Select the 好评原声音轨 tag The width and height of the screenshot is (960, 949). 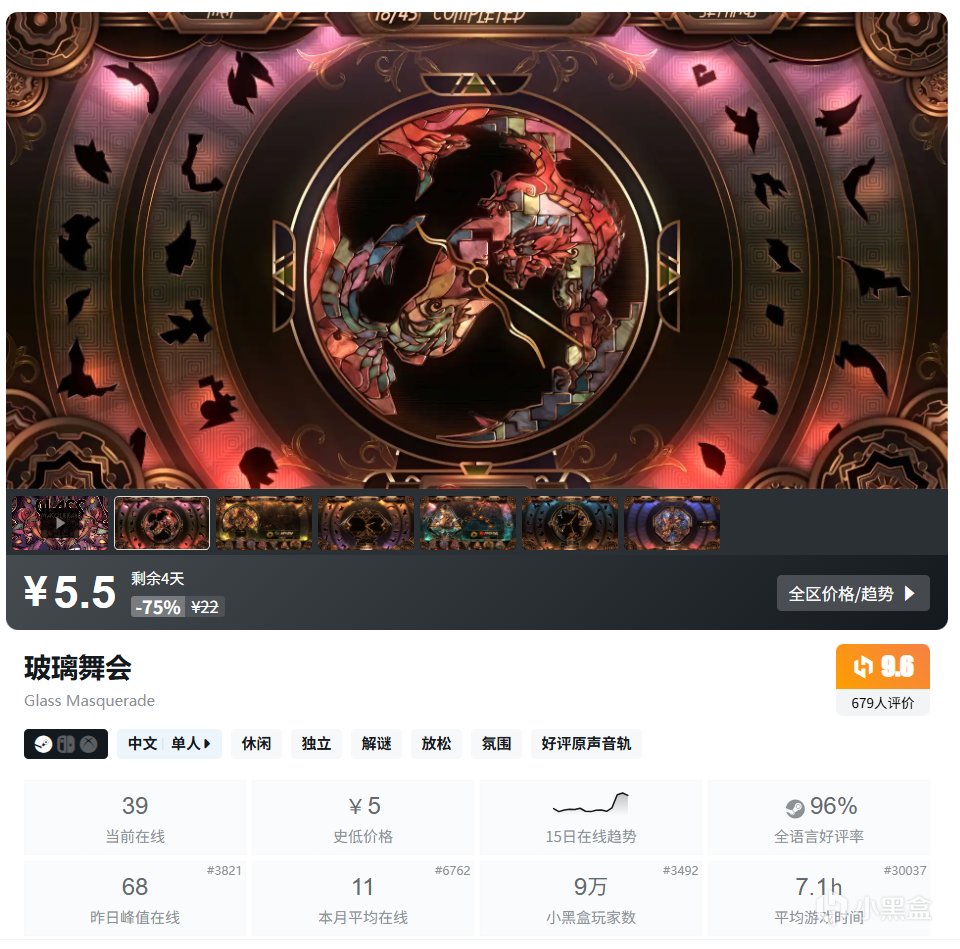tap(586, 744)
